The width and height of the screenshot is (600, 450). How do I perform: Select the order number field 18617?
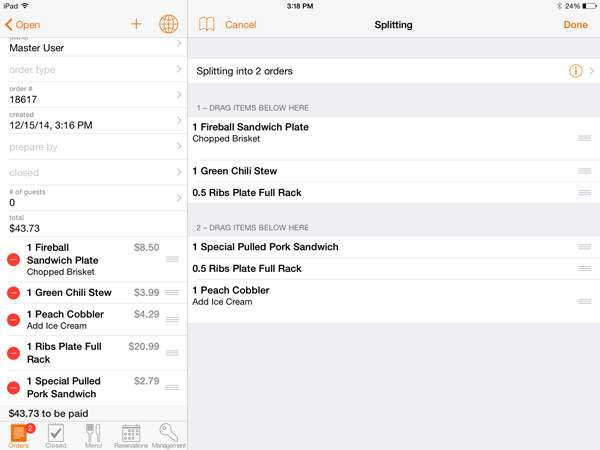click(94, 95)
